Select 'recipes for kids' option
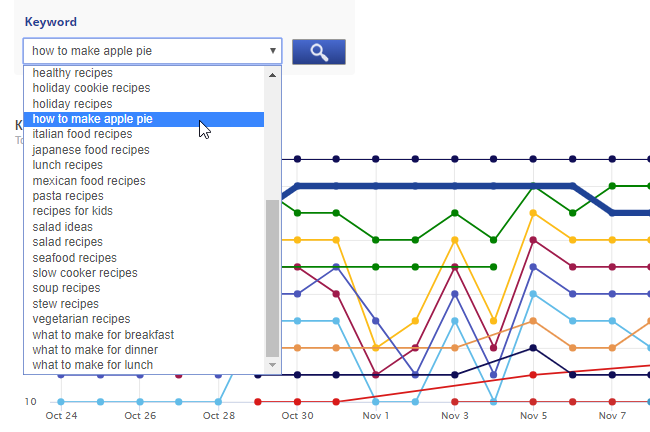Viewport: 650px width, 432px height. point(72,211)
